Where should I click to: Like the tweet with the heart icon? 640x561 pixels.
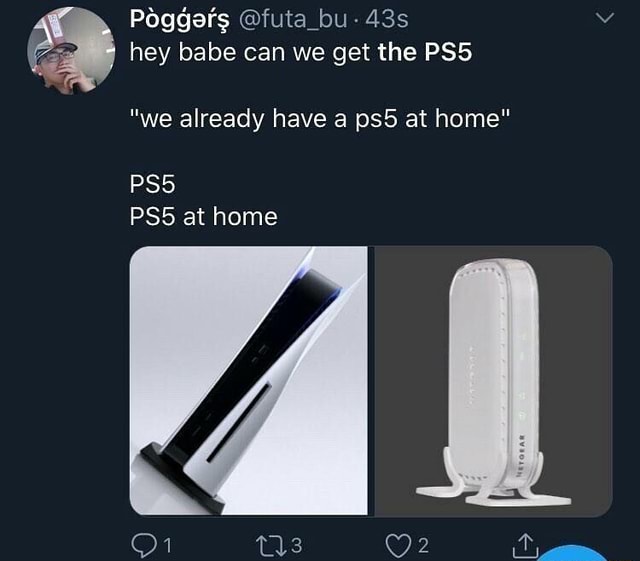[x=398, y=546]
